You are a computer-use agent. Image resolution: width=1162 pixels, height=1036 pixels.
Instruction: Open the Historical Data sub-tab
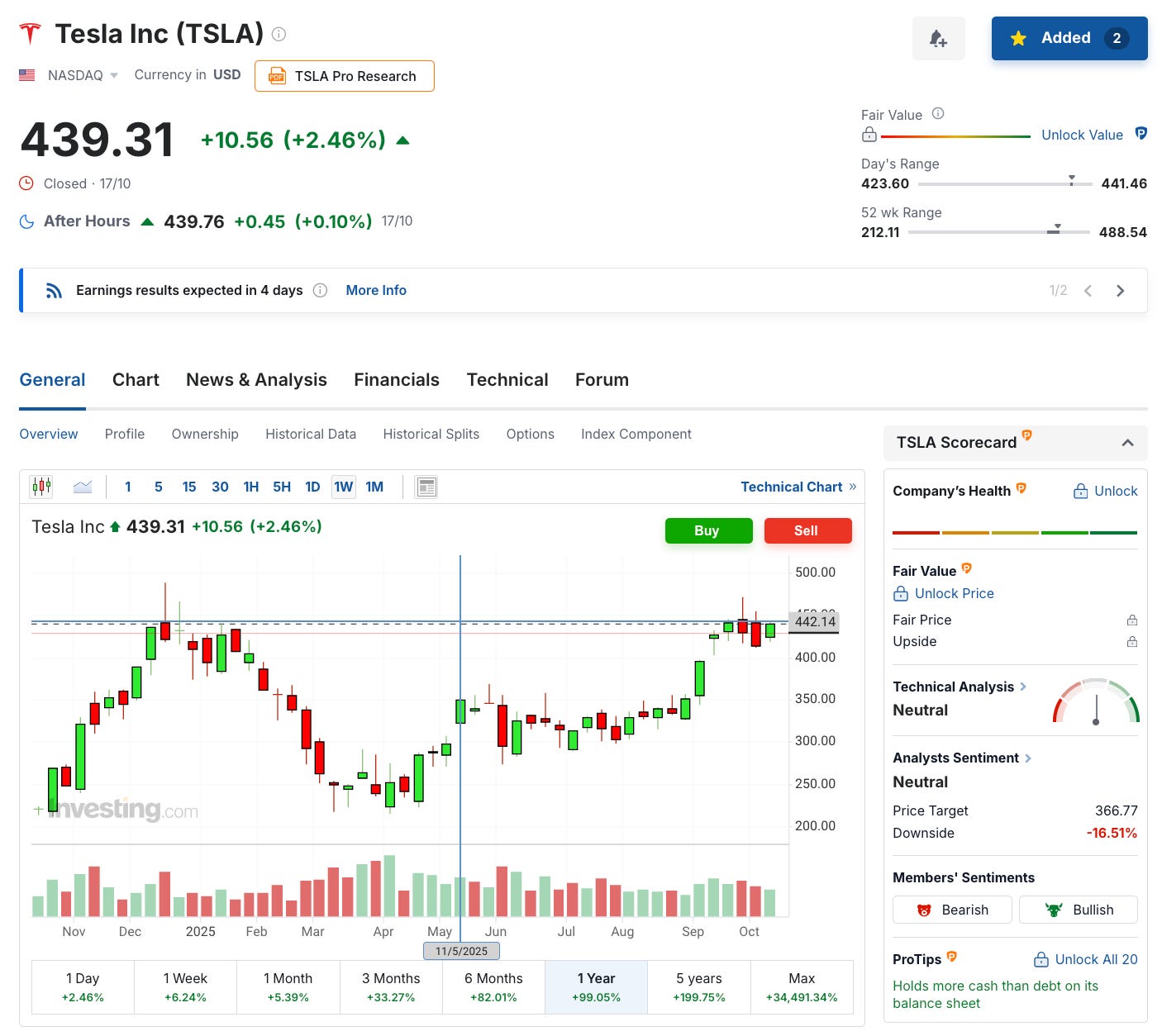pyautogui.click(x=311, y=434)
